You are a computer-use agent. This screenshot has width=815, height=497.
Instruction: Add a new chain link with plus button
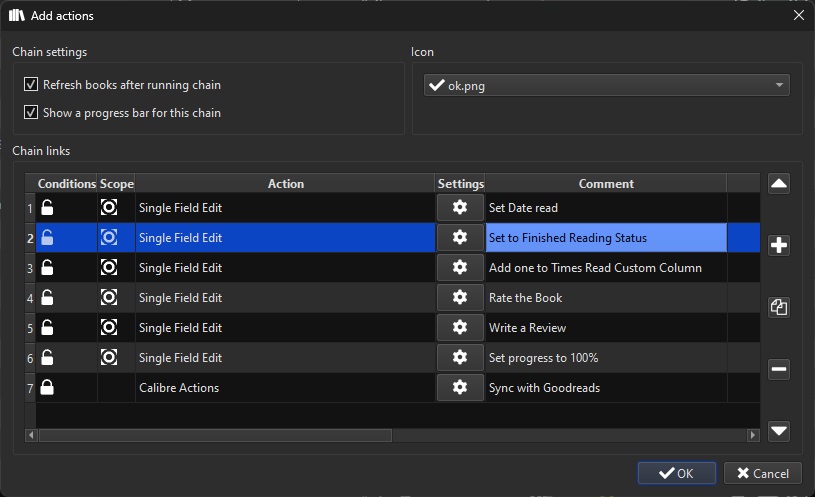779,245
